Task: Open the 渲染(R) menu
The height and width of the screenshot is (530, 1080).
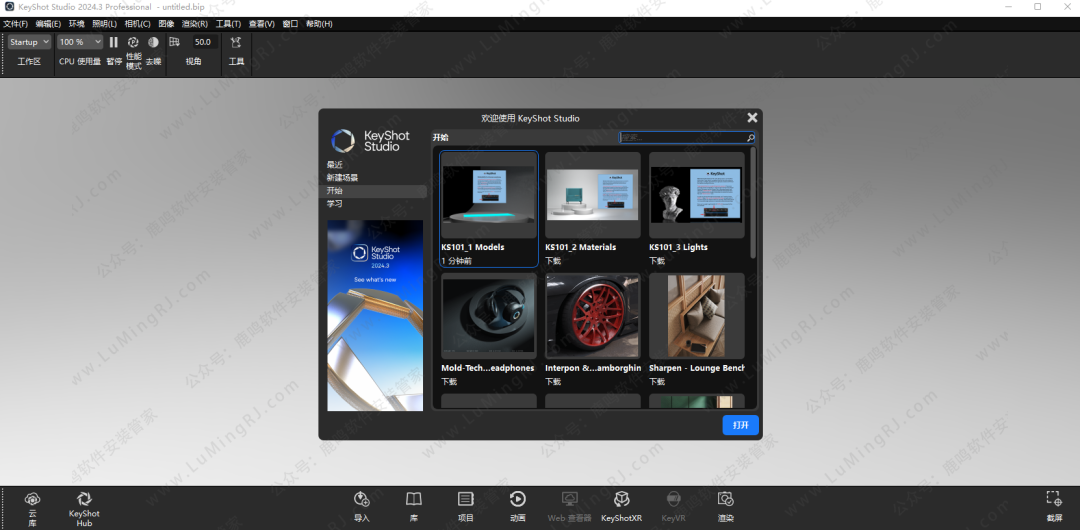Action: [x=195, y=23]
